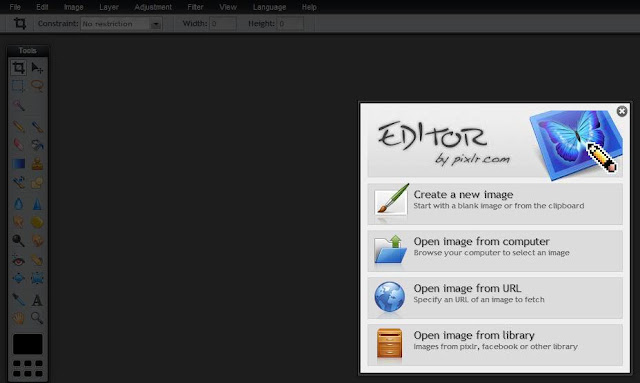Image resolution: width=640 pixels, height=383 pixels.
Task: Select the Marquee selection tool
Action: pyautogui.click(x=18, y=86)
